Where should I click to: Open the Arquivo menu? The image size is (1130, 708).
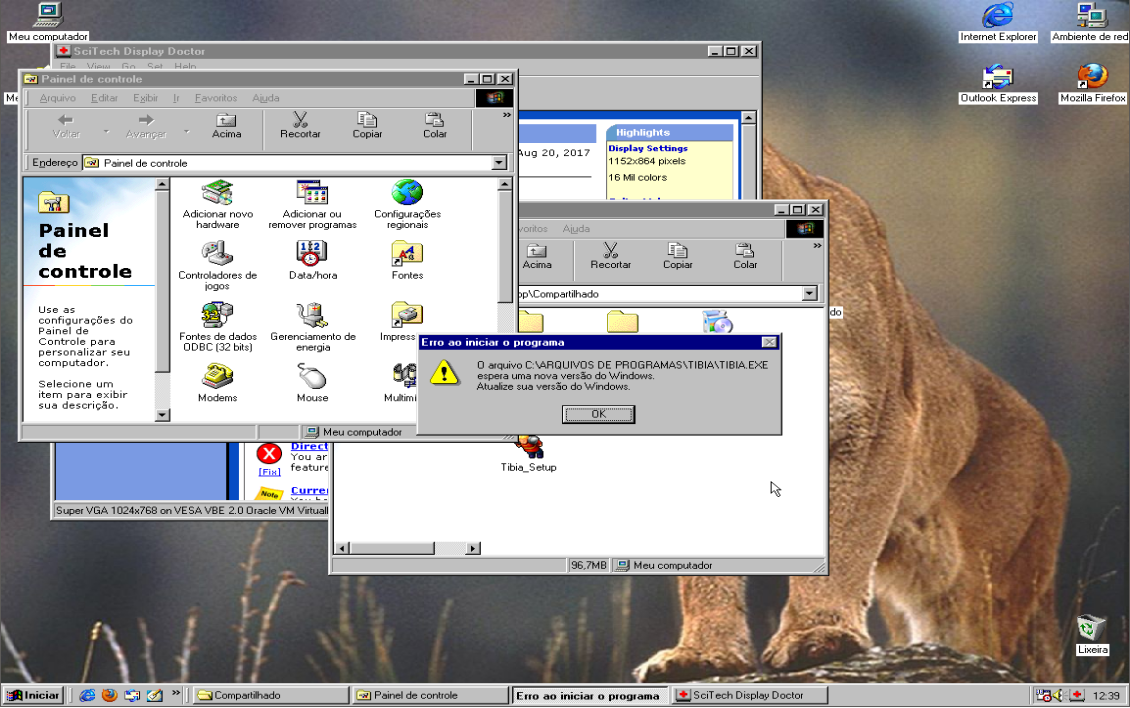[x=58, y=98]
